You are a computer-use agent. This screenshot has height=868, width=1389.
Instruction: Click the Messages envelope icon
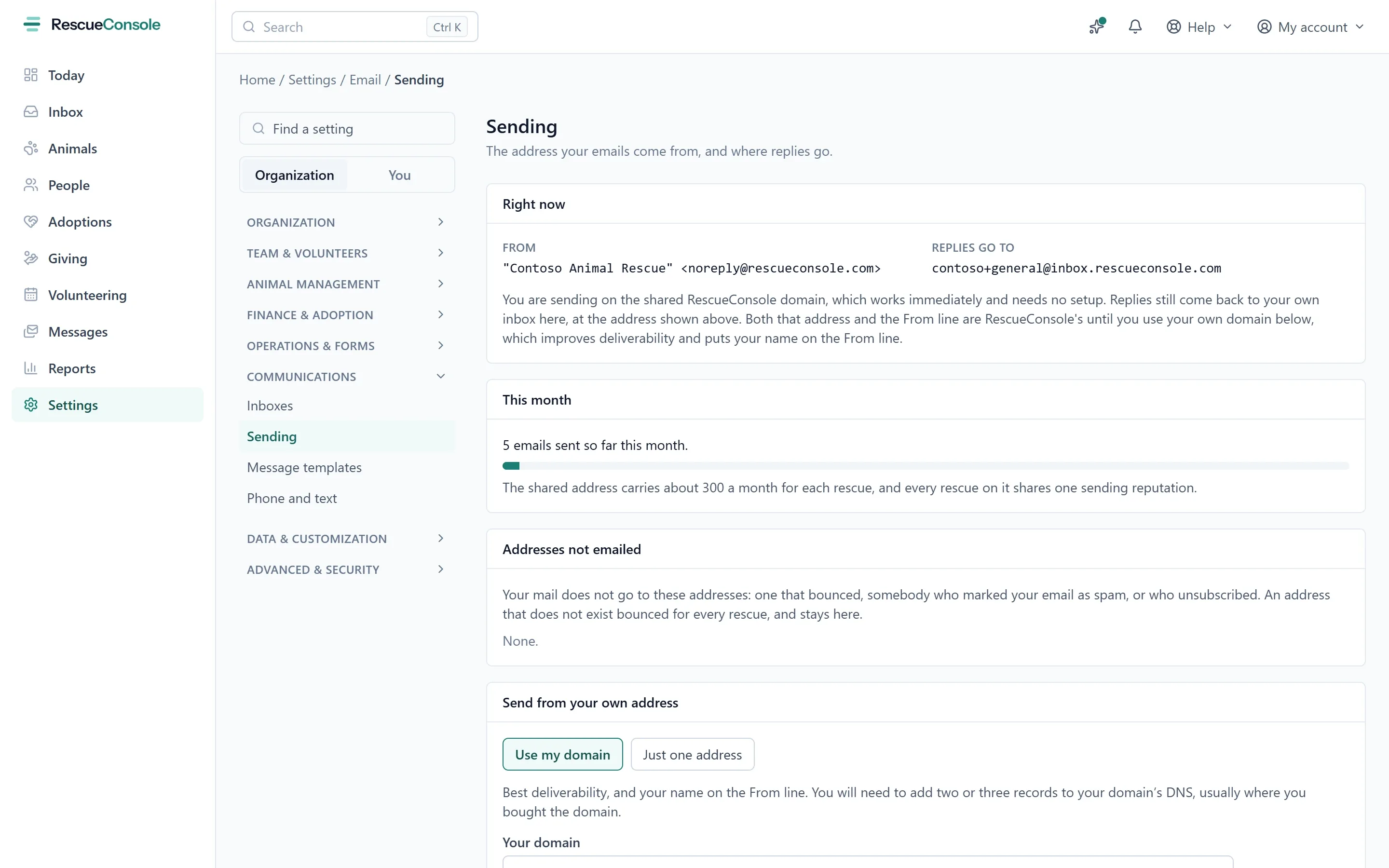pos(31,332)
